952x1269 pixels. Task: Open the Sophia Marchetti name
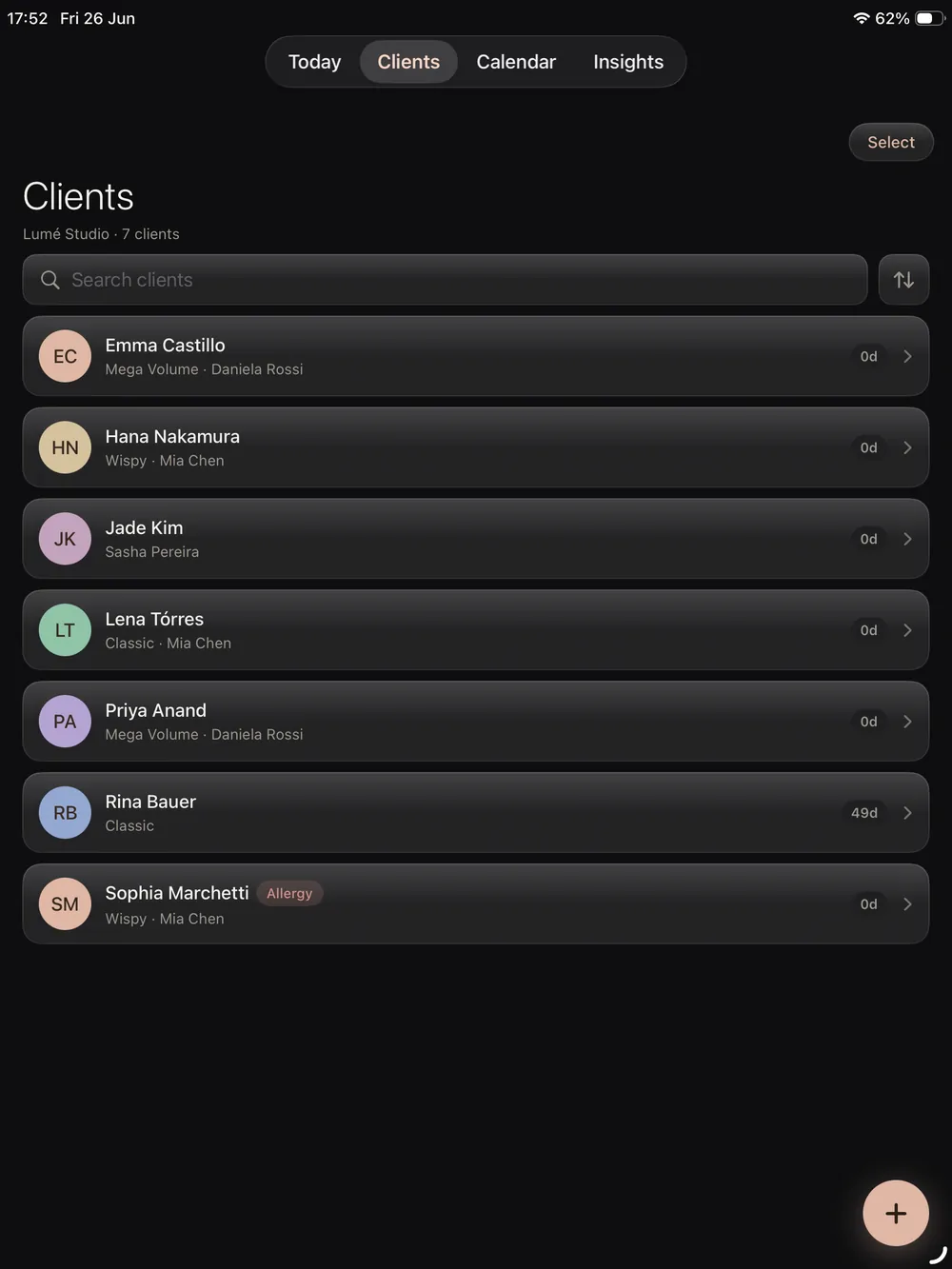click(x=177, y=894)
